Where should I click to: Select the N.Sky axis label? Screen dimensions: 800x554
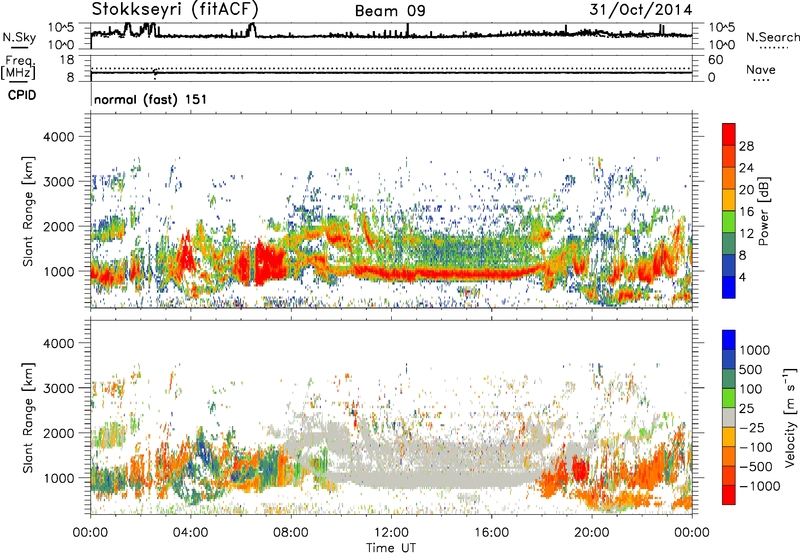[x=19, y=37]
